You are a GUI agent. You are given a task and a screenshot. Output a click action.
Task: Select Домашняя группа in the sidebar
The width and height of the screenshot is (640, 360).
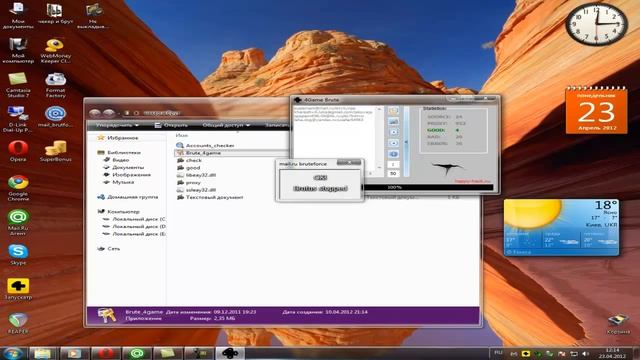(x=128, y=197)
